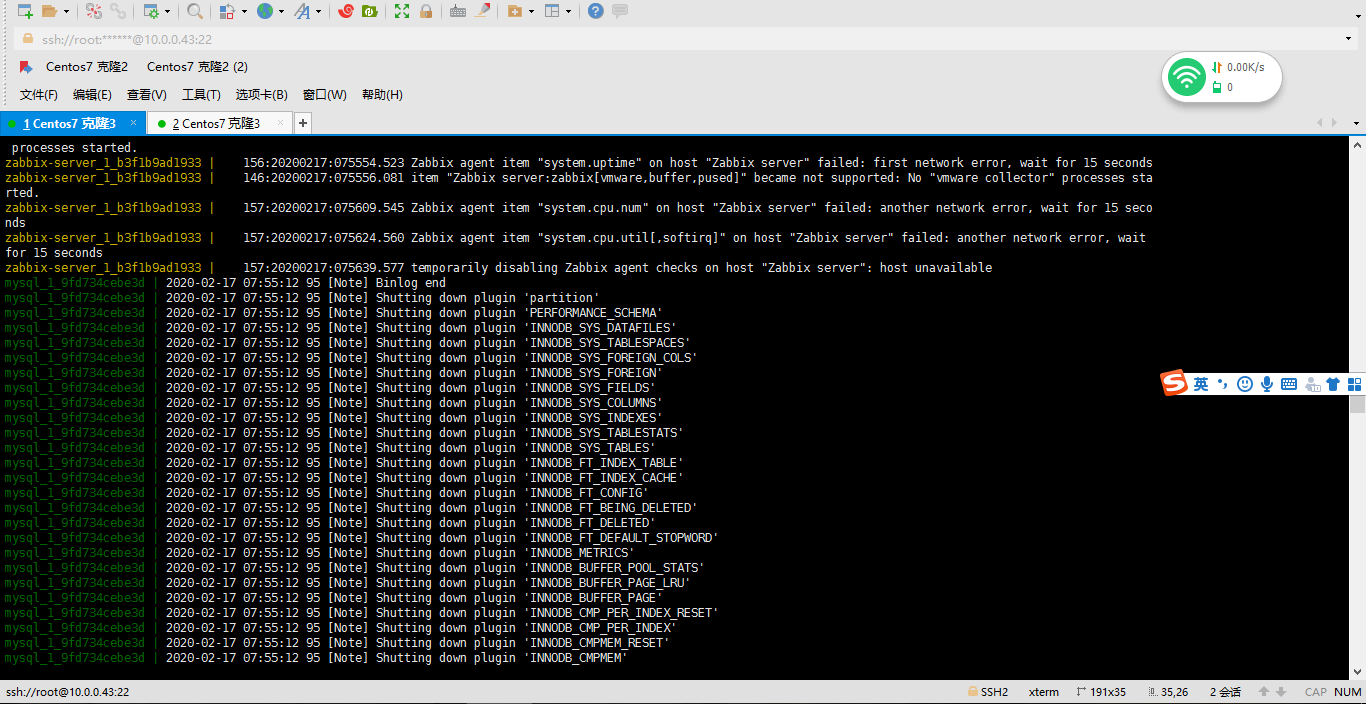This screenshot has height=704, width=1366.
Task: Open Sogou toolbox grid icon
Action: (1355, 384)
